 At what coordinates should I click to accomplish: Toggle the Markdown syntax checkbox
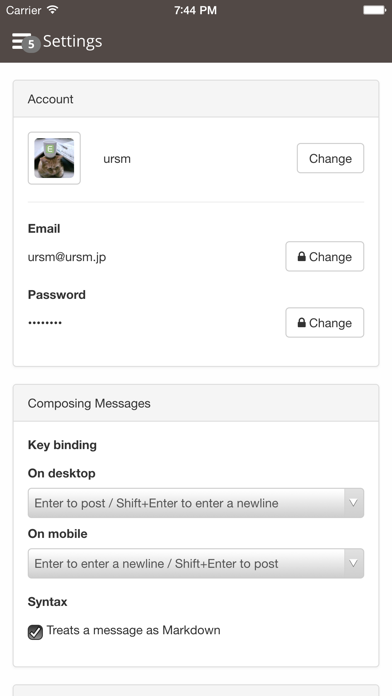[36, 632]
